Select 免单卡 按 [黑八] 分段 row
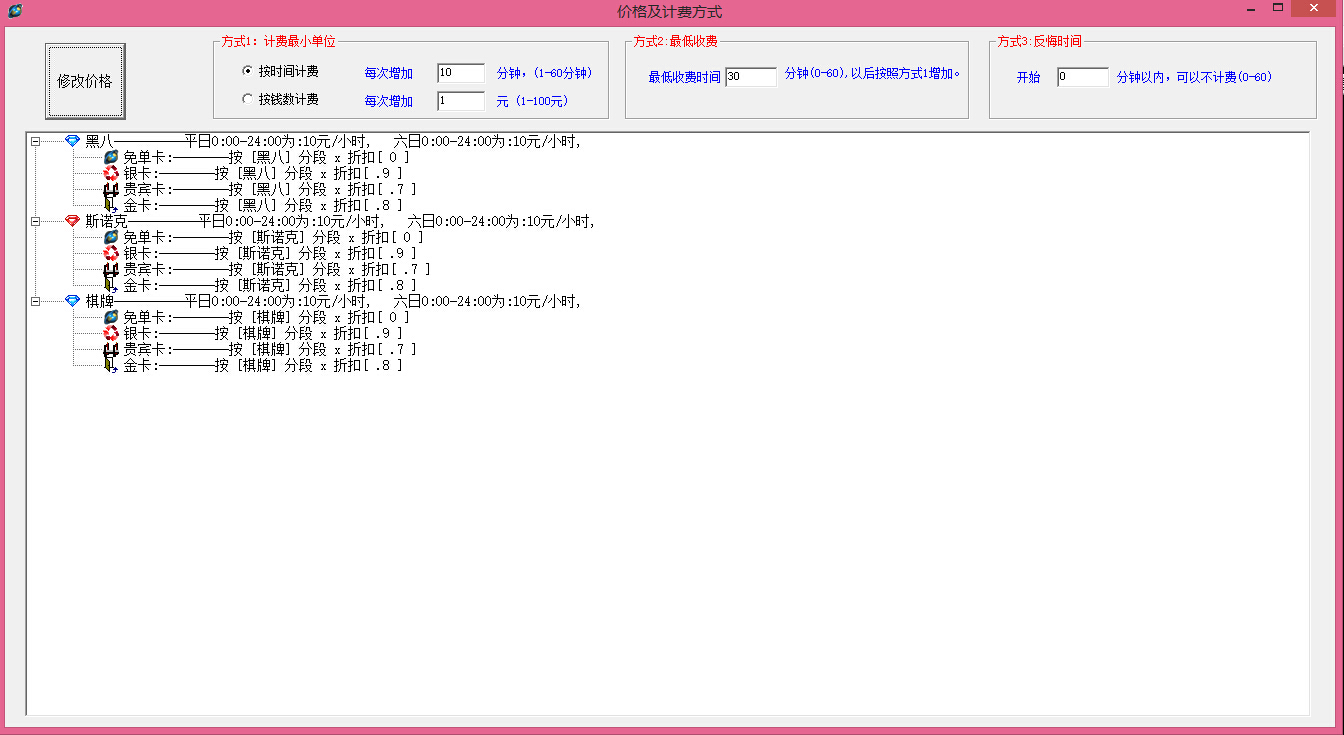The image size is (1344, 735). (x=266, y=157)
